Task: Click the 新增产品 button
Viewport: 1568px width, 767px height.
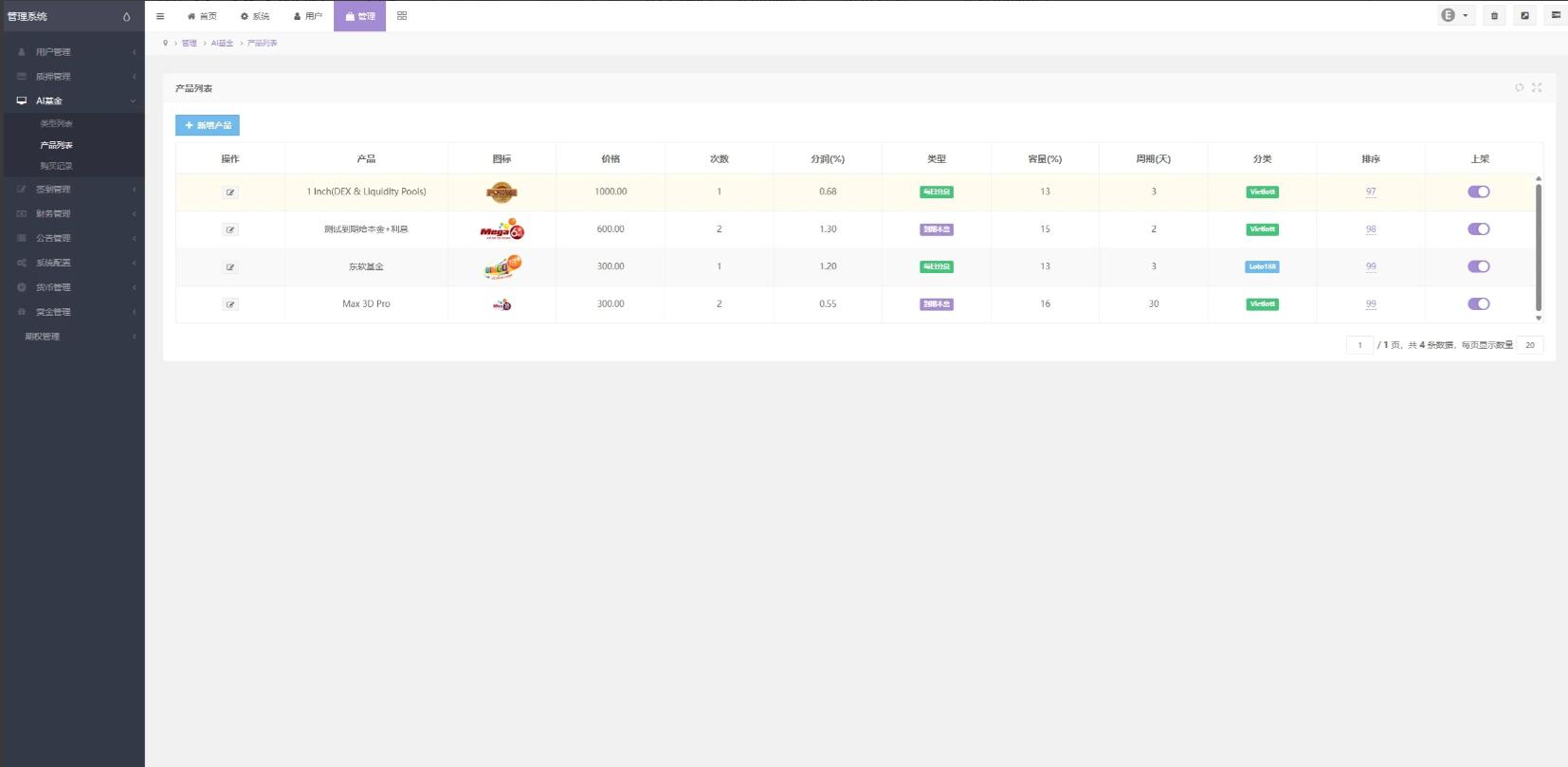Action: pyautogui.click(x=208, y=125)
